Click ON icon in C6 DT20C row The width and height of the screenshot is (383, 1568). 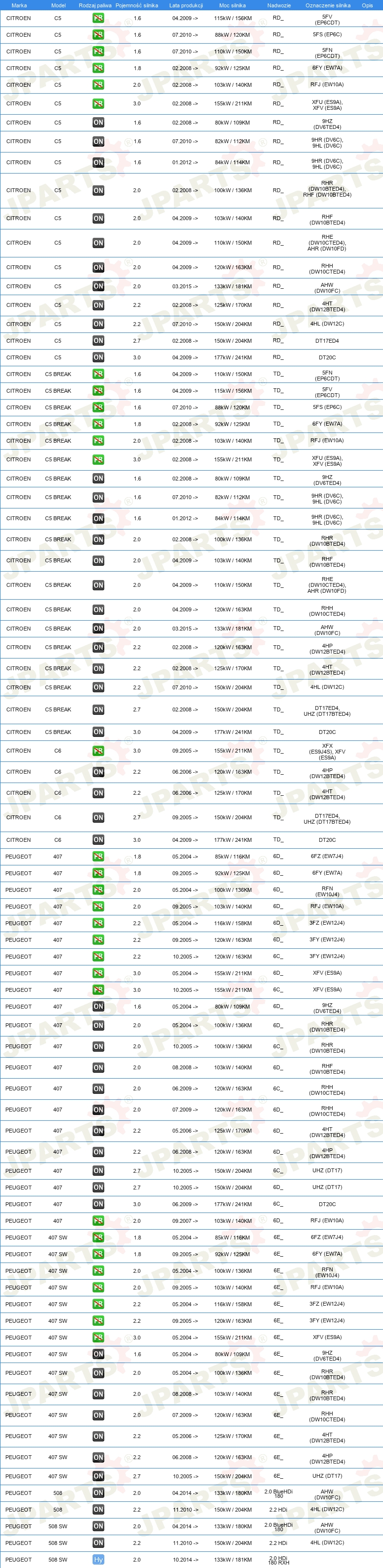[98, 840]
